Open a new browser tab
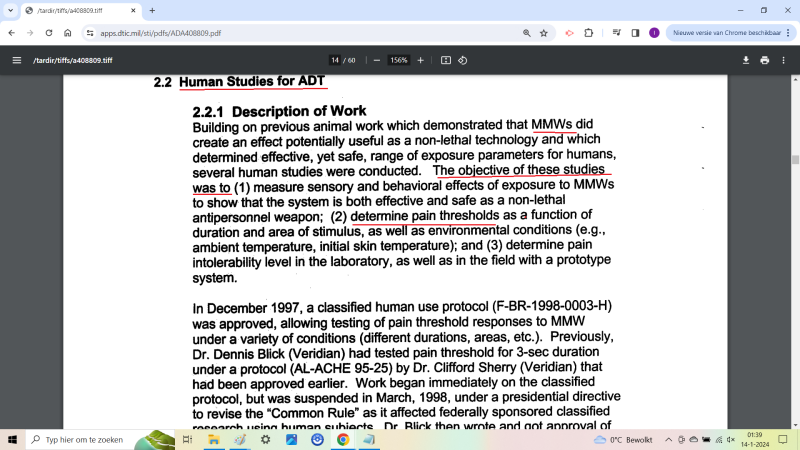 point(152,10)
